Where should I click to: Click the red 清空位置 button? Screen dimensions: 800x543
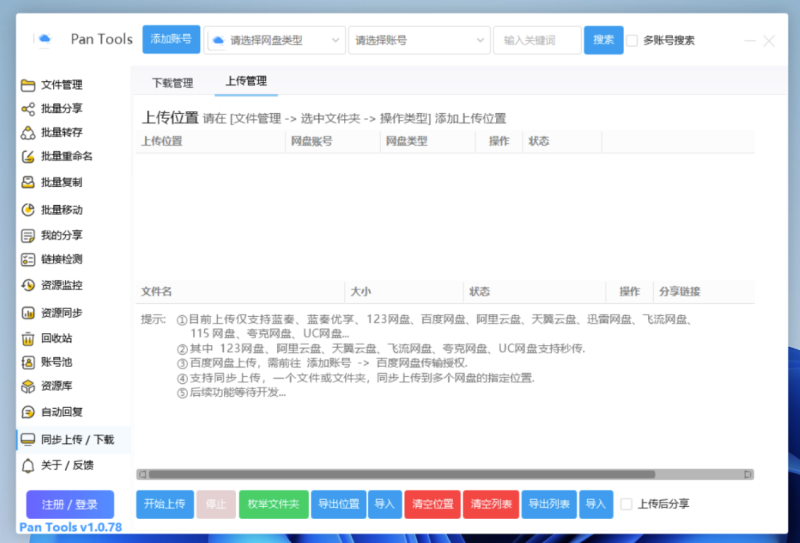click(x=431, y=504)
